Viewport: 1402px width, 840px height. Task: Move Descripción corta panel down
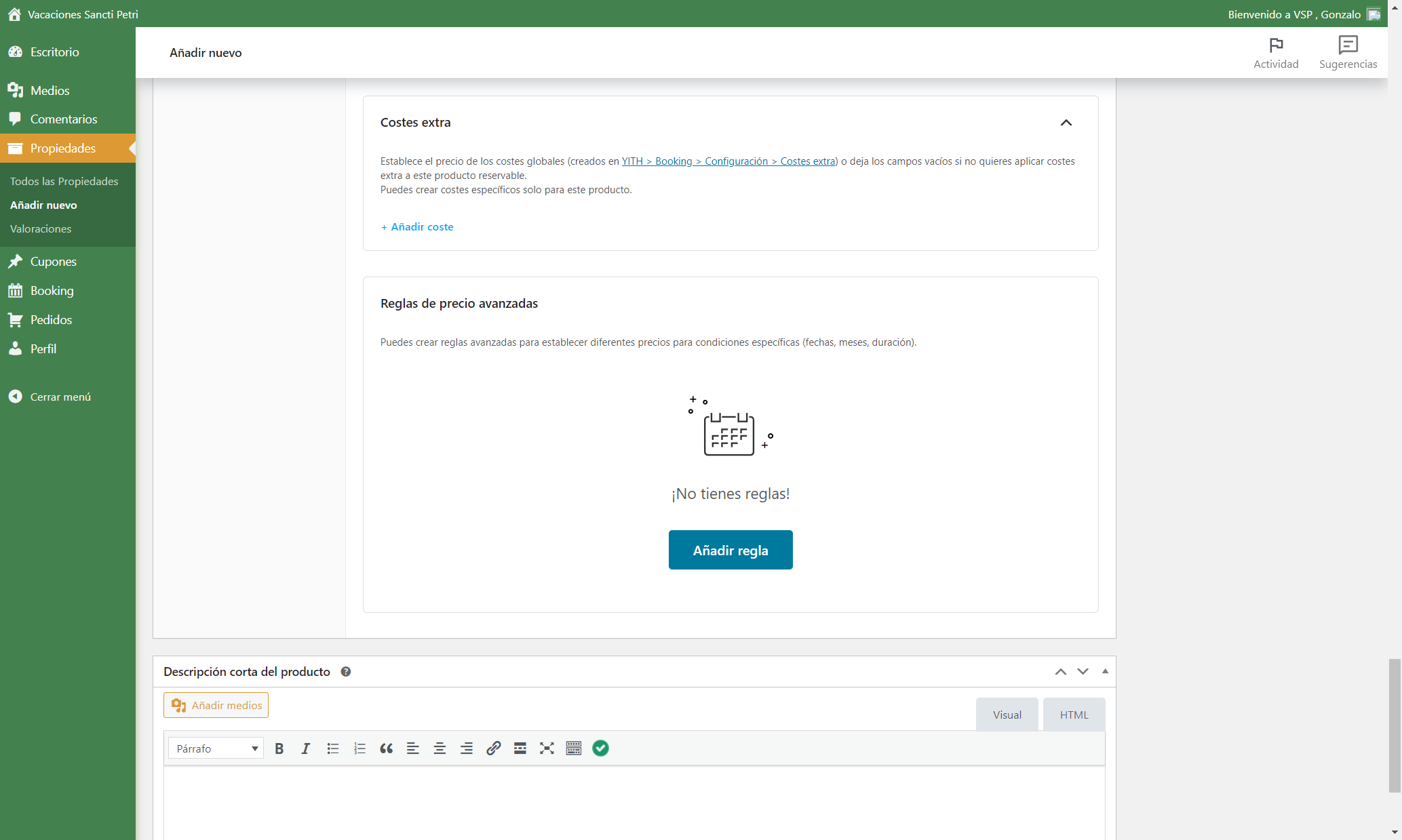click(x=1083, y=672)
